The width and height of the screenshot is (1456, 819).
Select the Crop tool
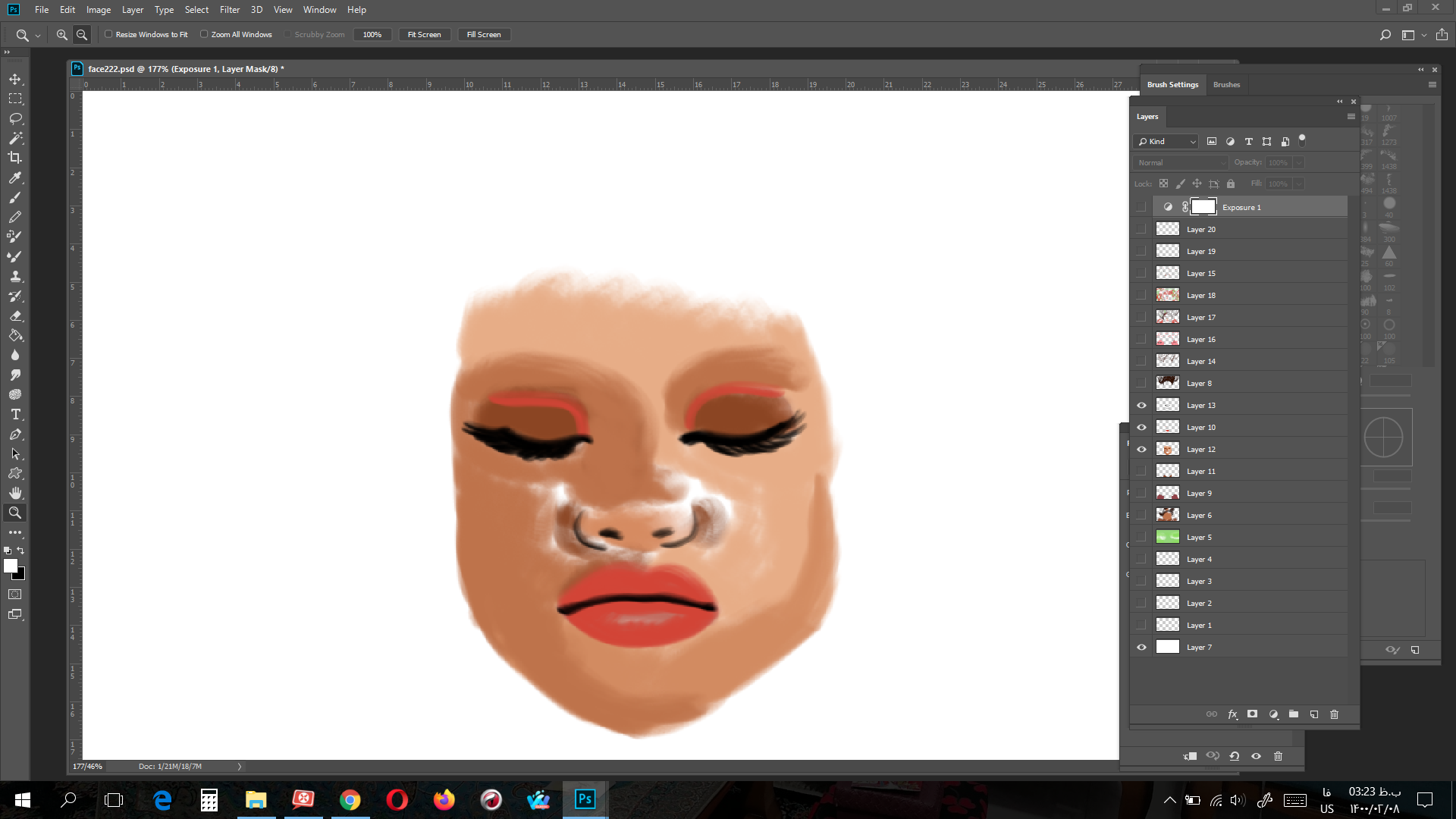point(15,158)
